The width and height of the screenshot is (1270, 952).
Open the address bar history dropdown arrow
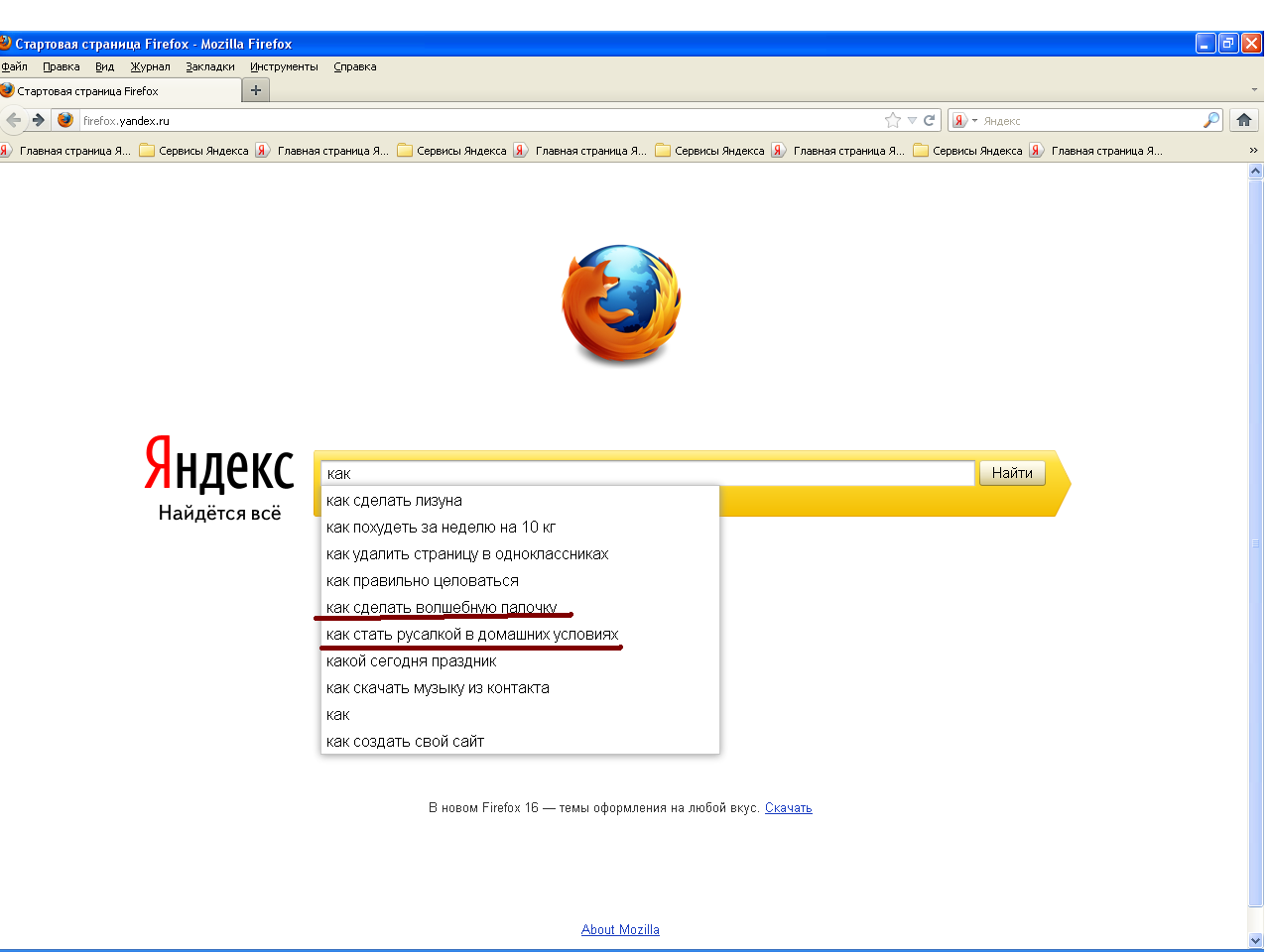[912, 120]
